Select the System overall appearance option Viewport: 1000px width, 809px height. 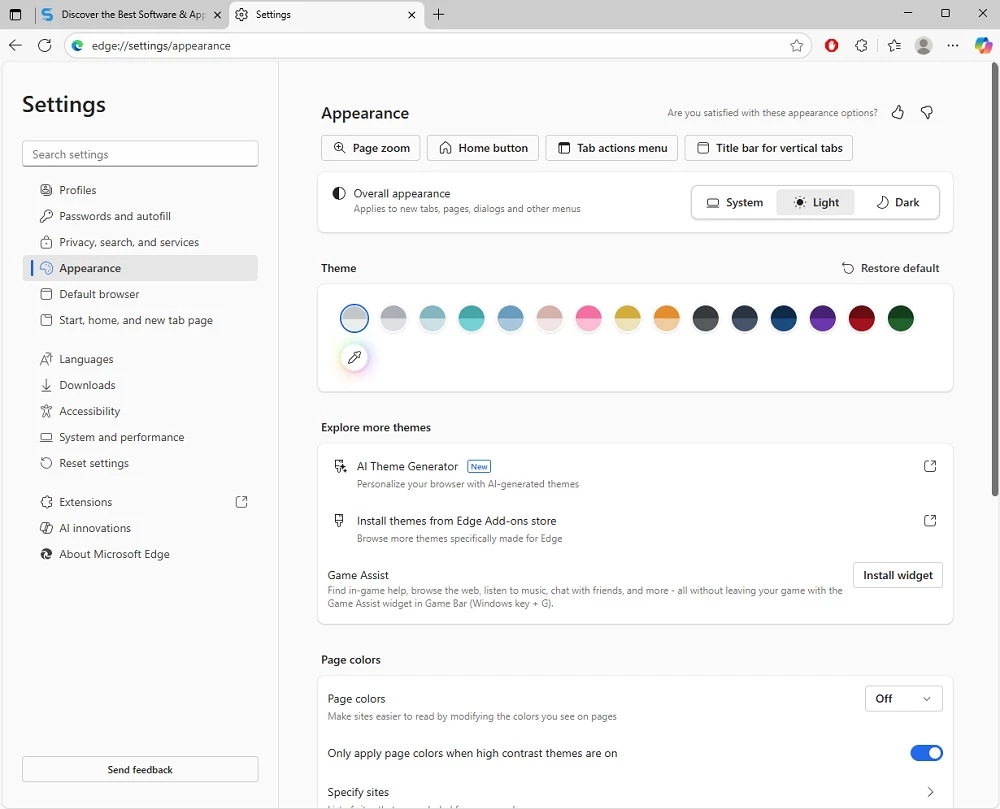tap(734, 202)
